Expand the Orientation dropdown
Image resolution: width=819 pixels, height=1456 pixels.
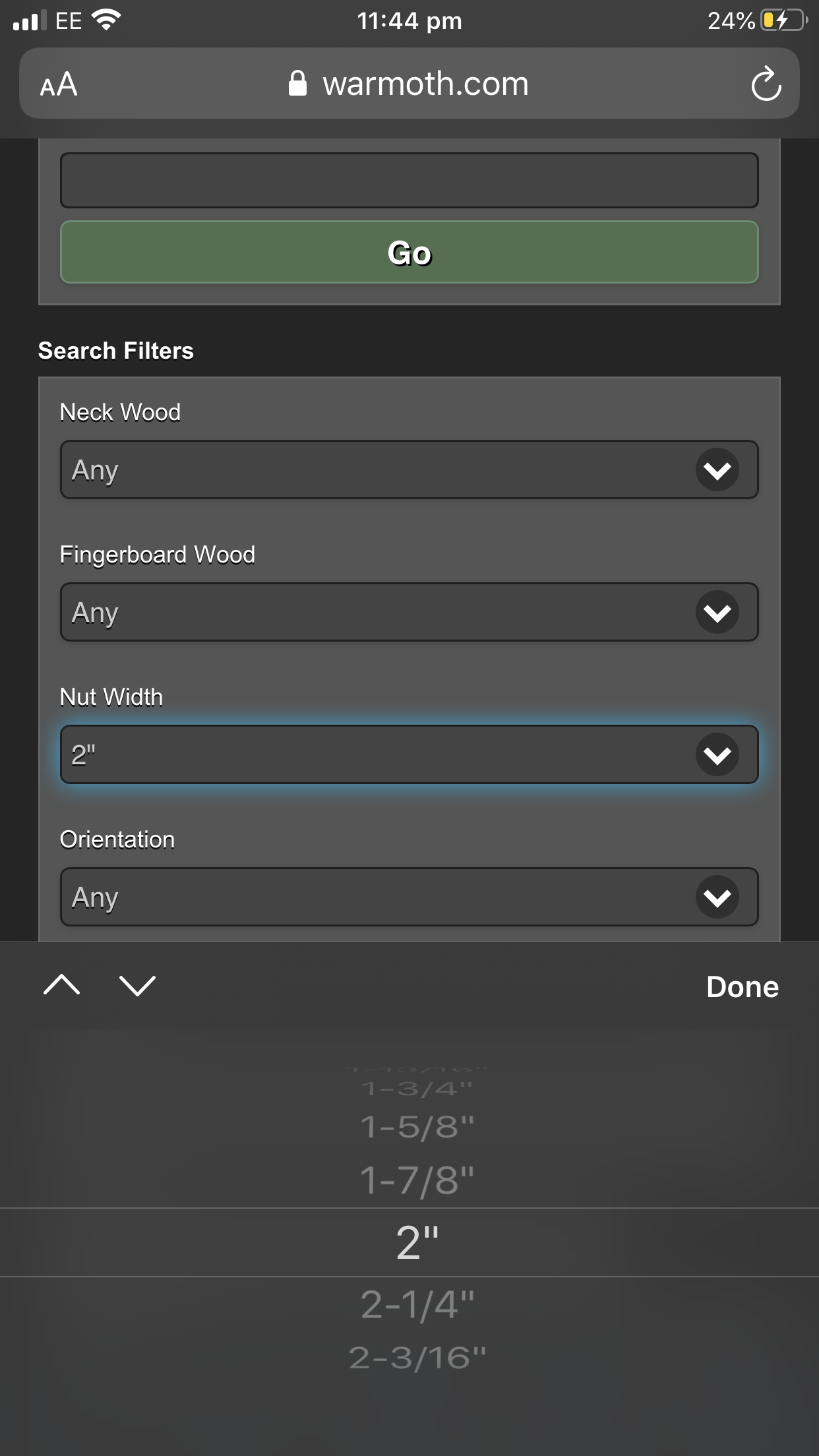(409, 897)
